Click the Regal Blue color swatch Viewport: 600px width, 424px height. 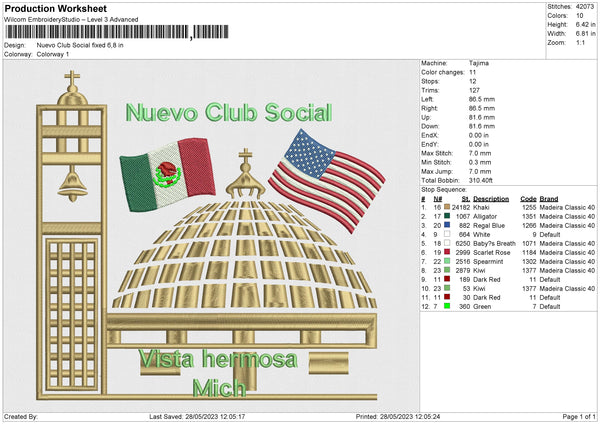click(447, 225)
